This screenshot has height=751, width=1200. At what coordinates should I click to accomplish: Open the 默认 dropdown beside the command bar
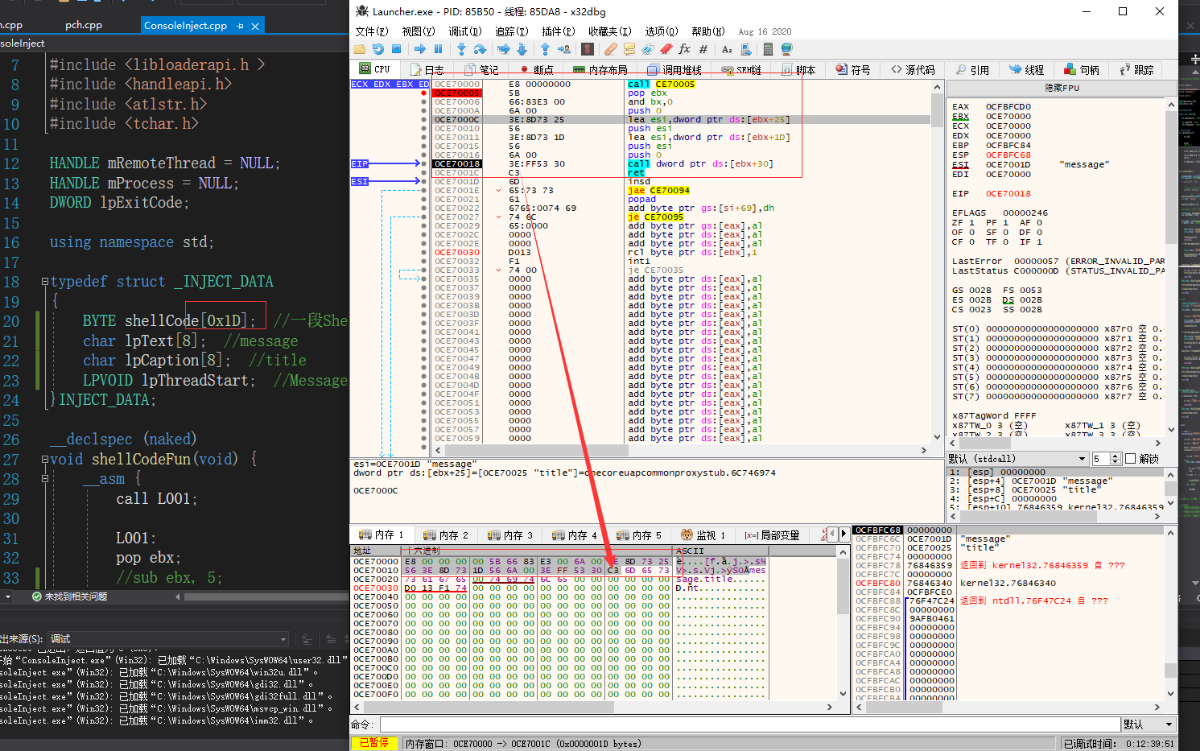(1144, 724)
